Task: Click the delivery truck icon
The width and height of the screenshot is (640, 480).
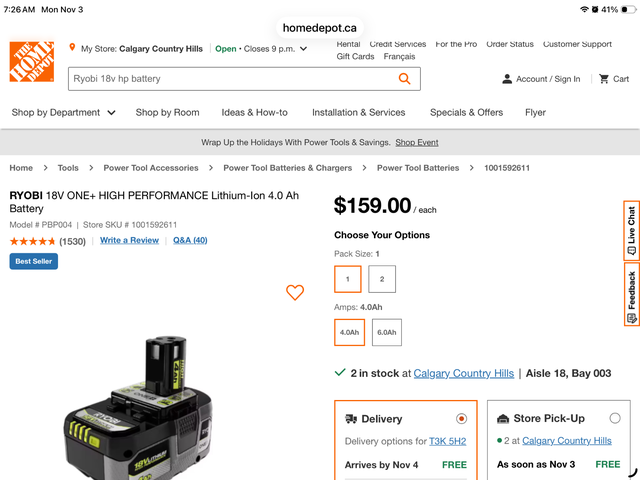Action: coord(351,419)
